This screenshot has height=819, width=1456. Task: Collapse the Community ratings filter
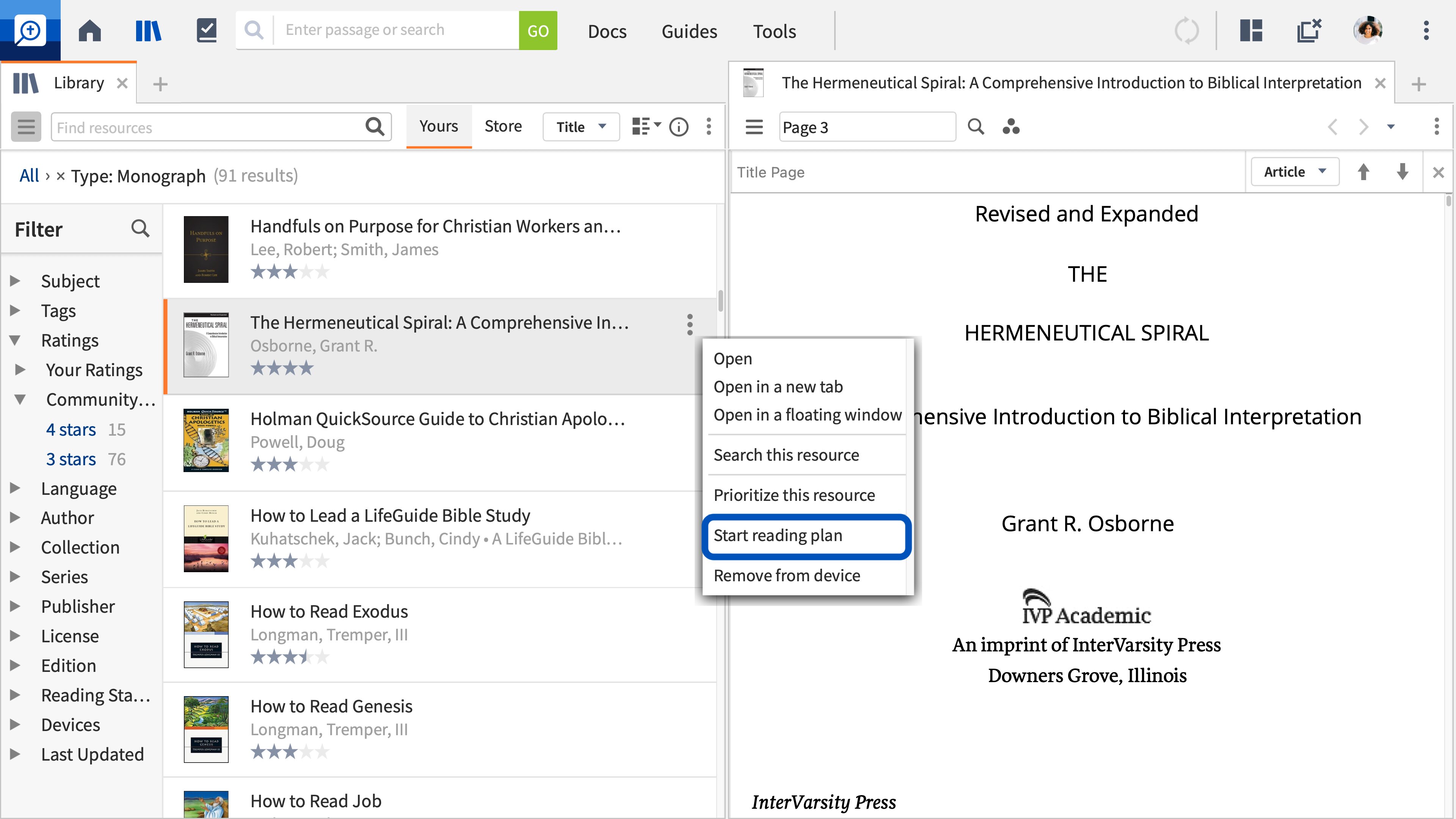click(x=20, y=399)
